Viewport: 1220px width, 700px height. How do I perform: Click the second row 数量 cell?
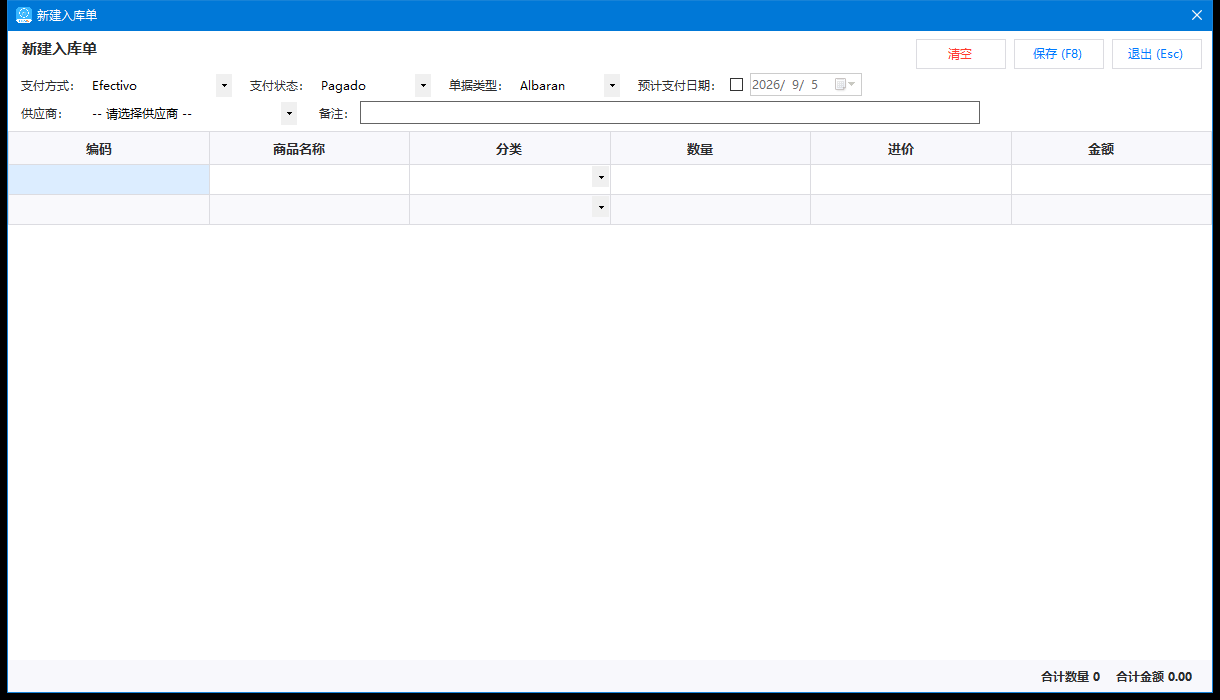tap(710, 210)
